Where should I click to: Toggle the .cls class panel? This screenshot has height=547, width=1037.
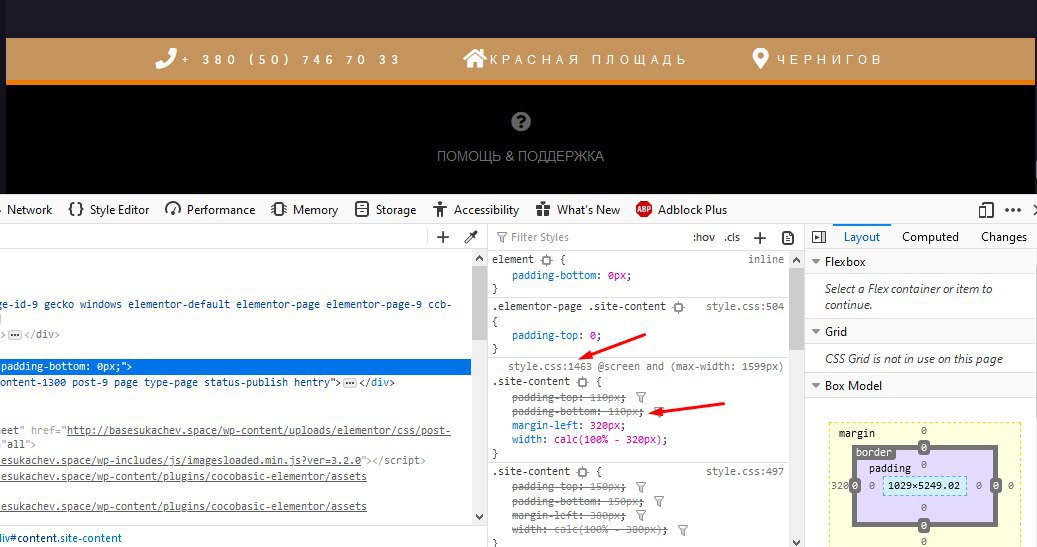pos(732,237)
